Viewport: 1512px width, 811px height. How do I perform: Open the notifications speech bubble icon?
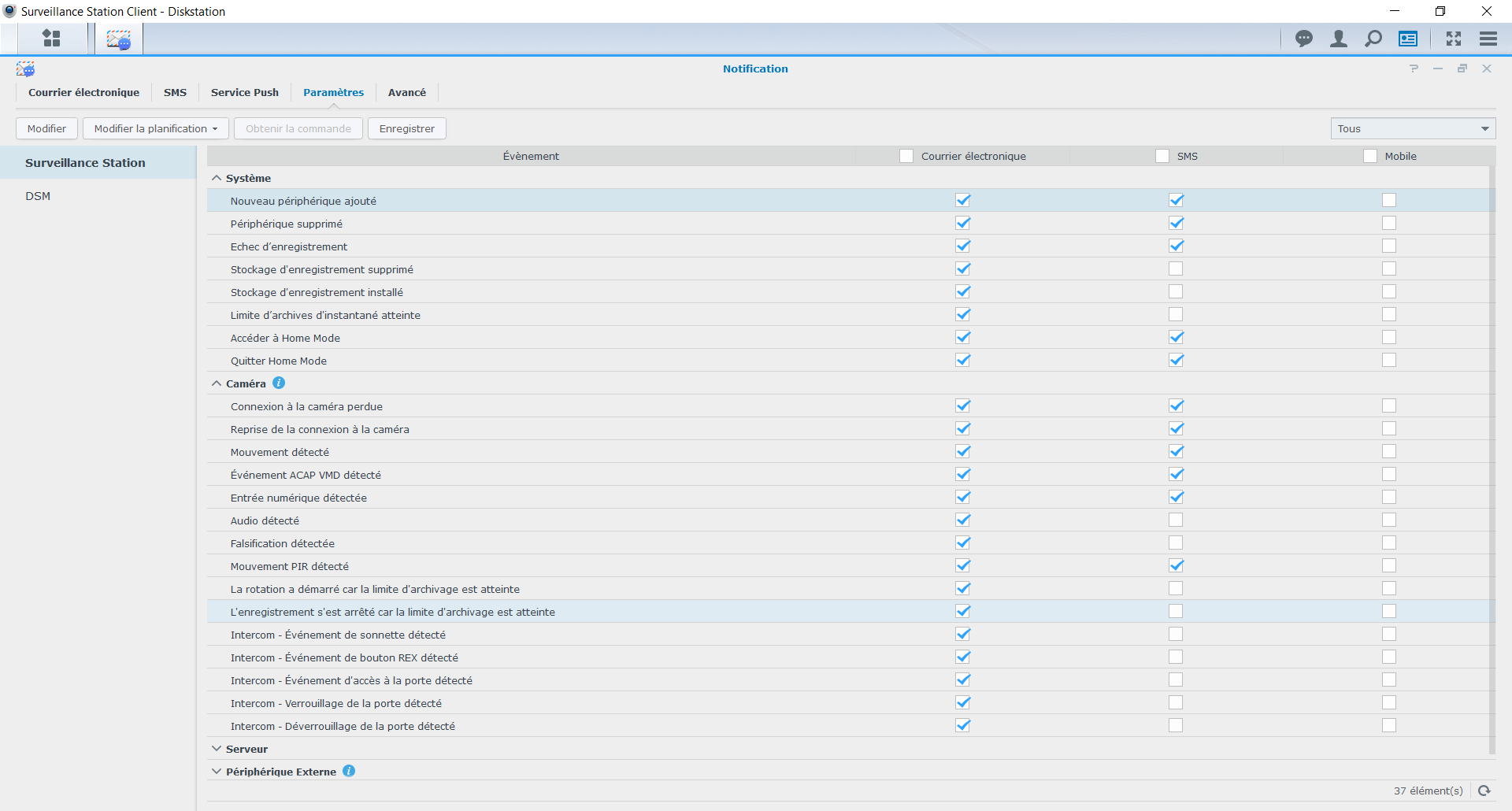[1304, 38]
